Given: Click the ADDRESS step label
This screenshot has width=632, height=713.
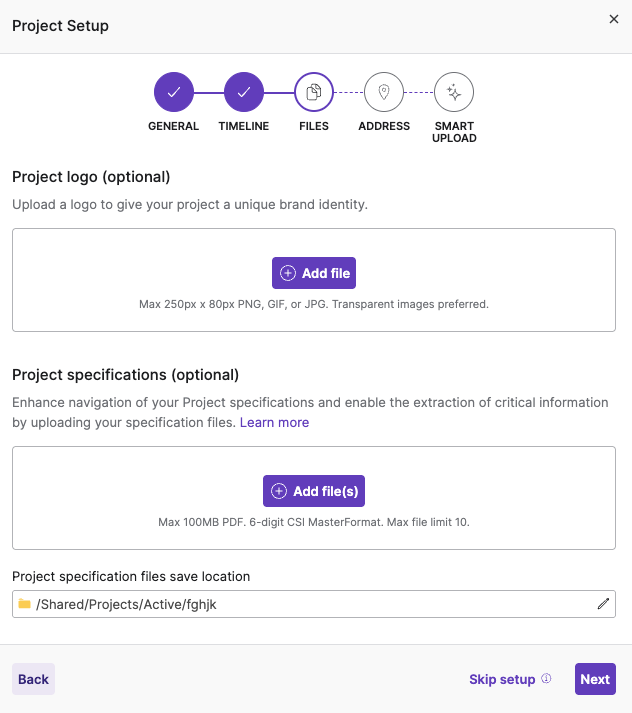Looking at the screenshot, I should point(384,127).
